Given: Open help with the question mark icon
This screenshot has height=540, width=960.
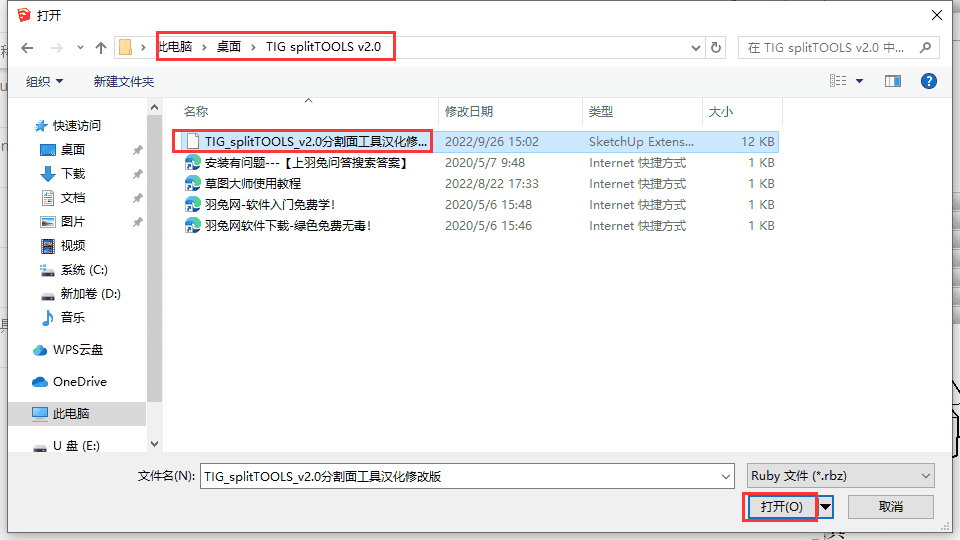Looking at the screenshot, I should (929, 81).
